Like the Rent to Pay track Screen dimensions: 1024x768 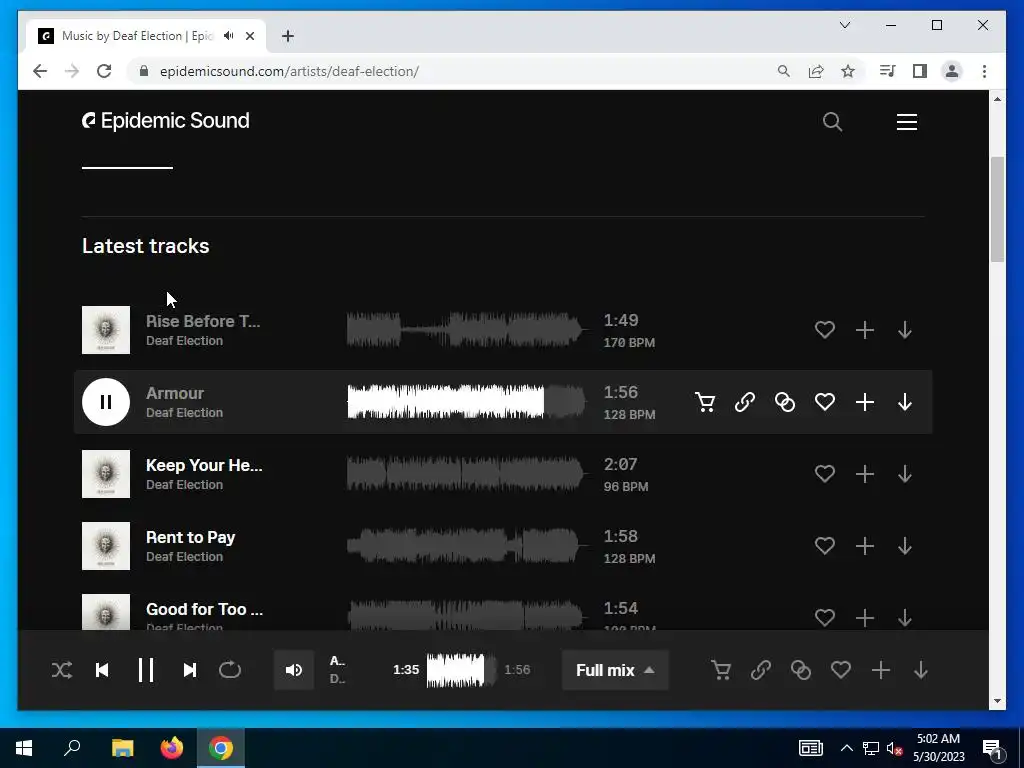click(825, 545)
